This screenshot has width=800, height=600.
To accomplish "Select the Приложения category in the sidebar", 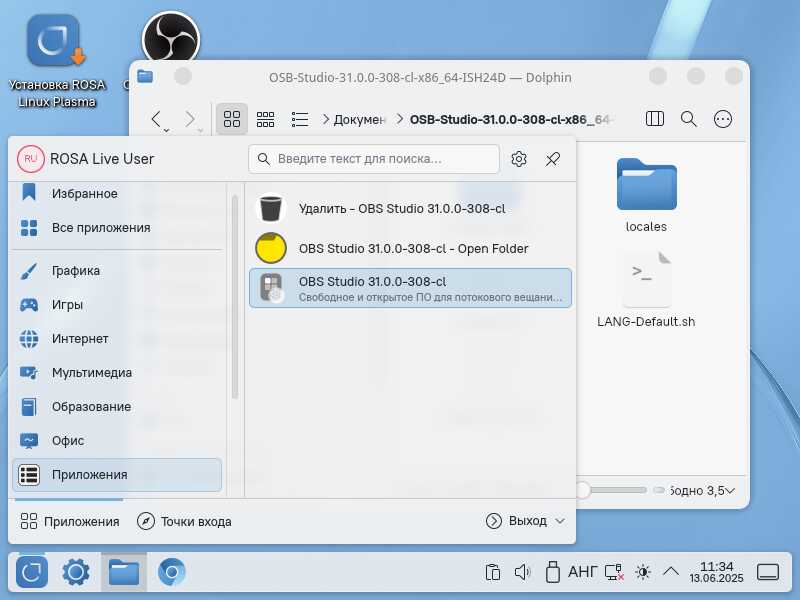I will (117, 474).
